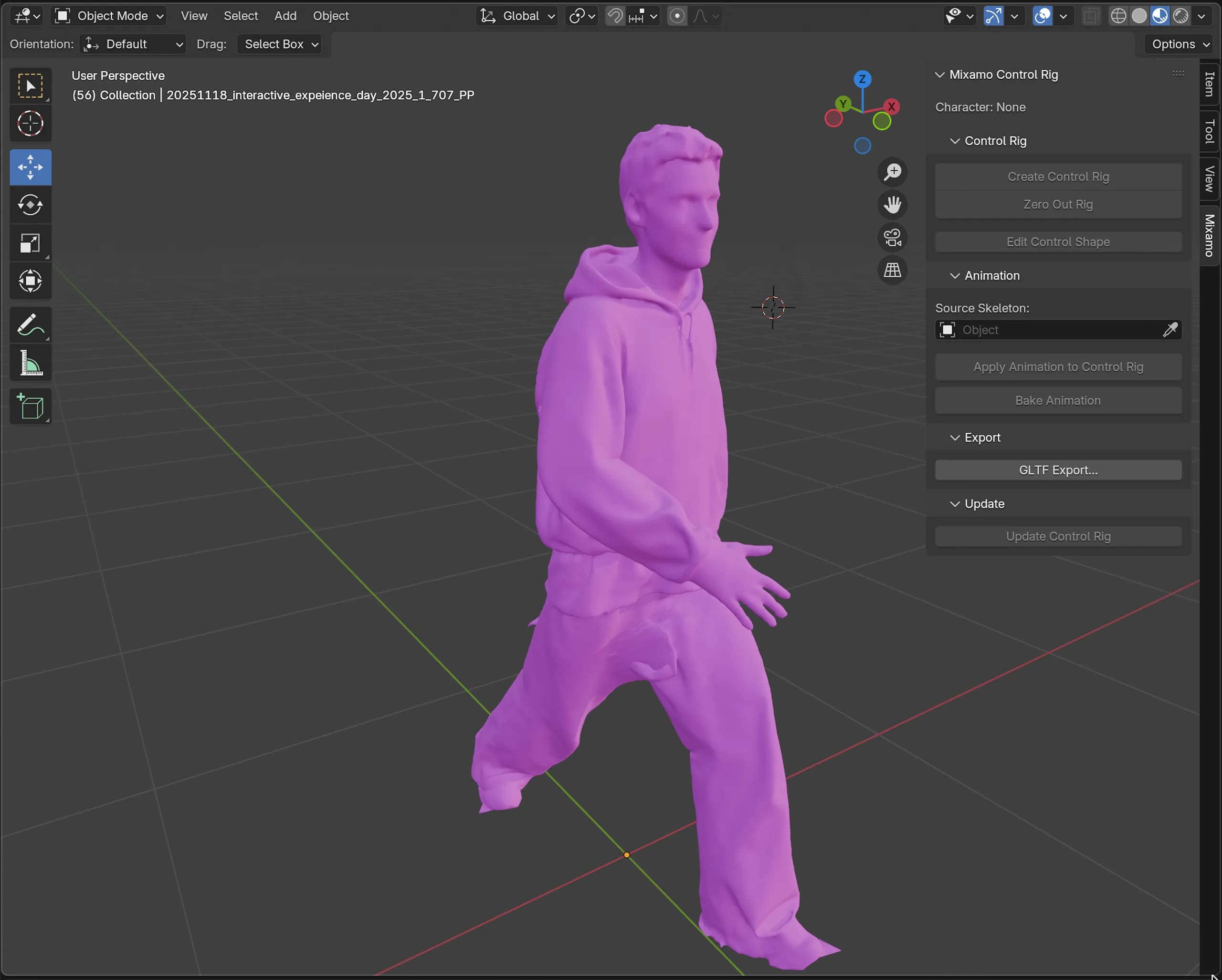Toggle proportional editing button
The width and height of the screenshot is (1222, 980).
[677, 16]
